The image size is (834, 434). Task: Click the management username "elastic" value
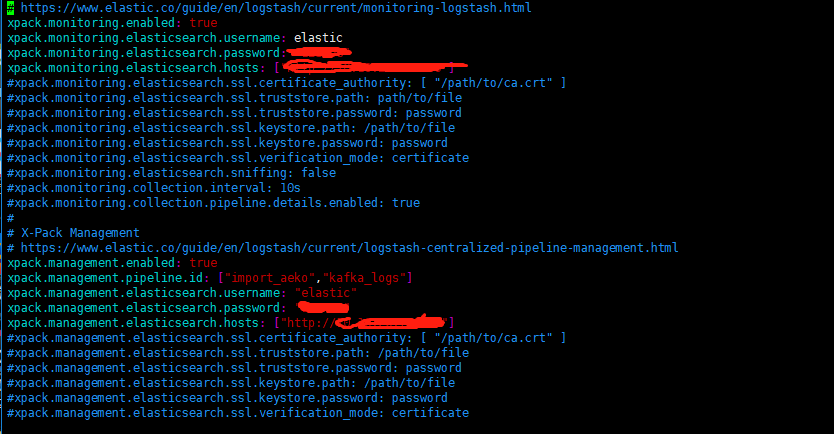(326, 293)
